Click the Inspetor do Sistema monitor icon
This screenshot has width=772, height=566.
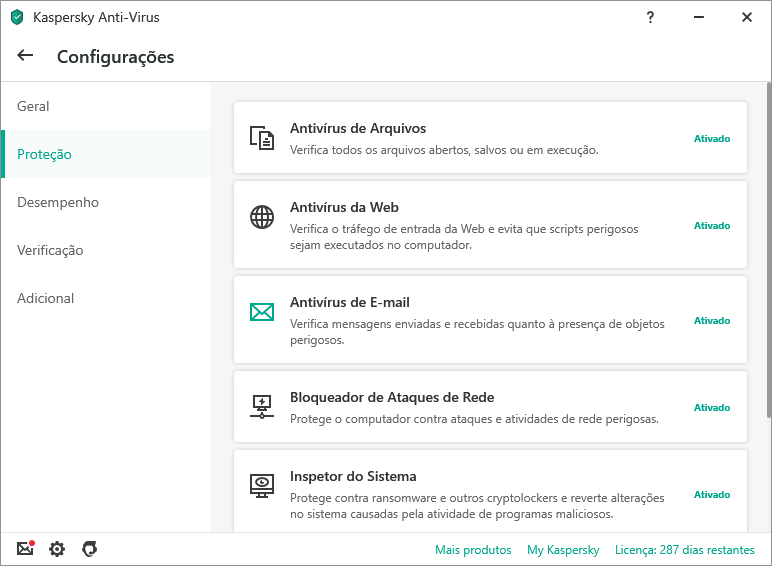coord(262,486)
